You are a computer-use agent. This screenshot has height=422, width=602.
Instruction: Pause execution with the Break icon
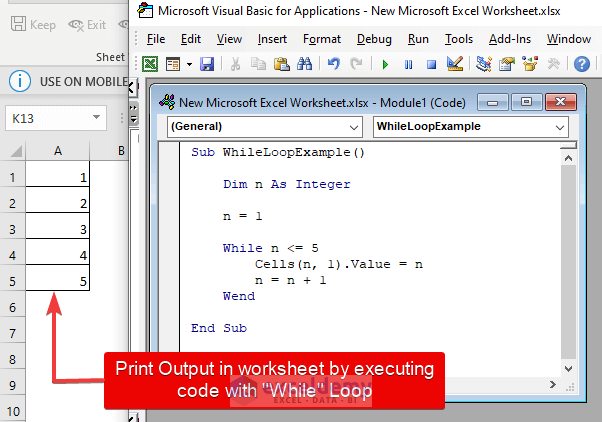point(408,64)
